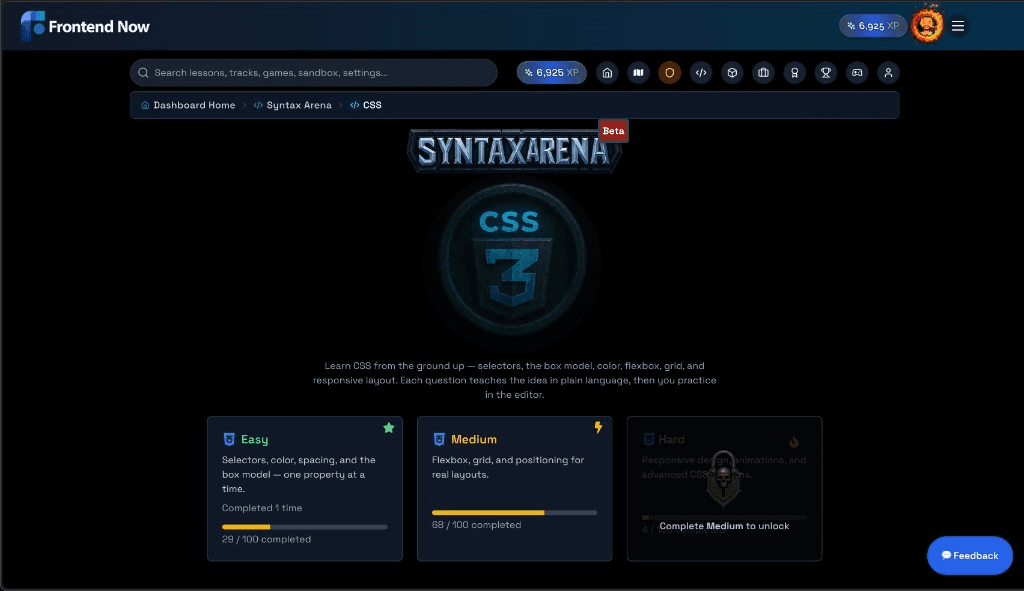Open the trophy icon in the toolbar

pos(825,72)
